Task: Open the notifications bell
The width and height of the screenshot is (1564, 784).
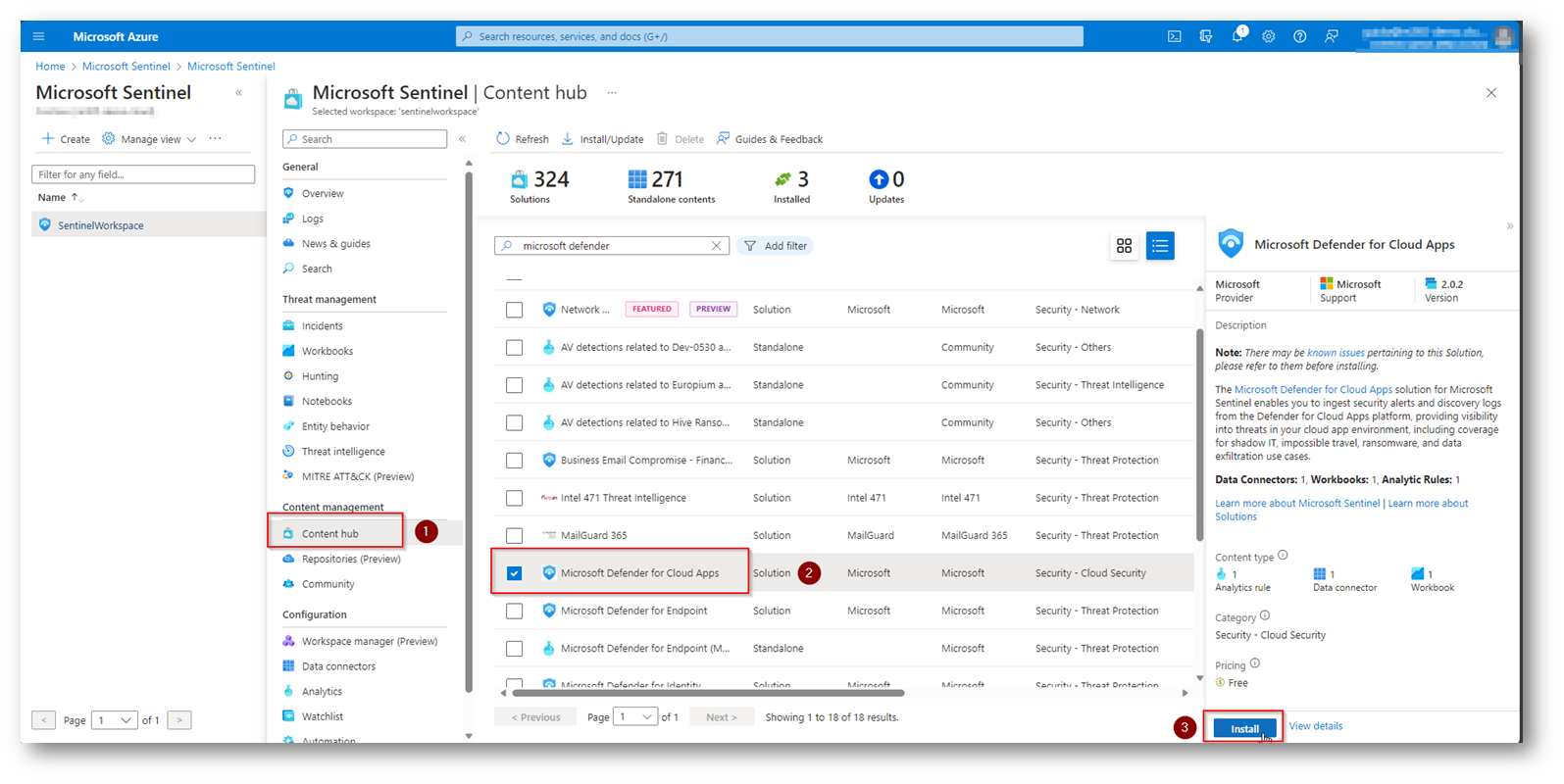Action: tap(1237, 36)
